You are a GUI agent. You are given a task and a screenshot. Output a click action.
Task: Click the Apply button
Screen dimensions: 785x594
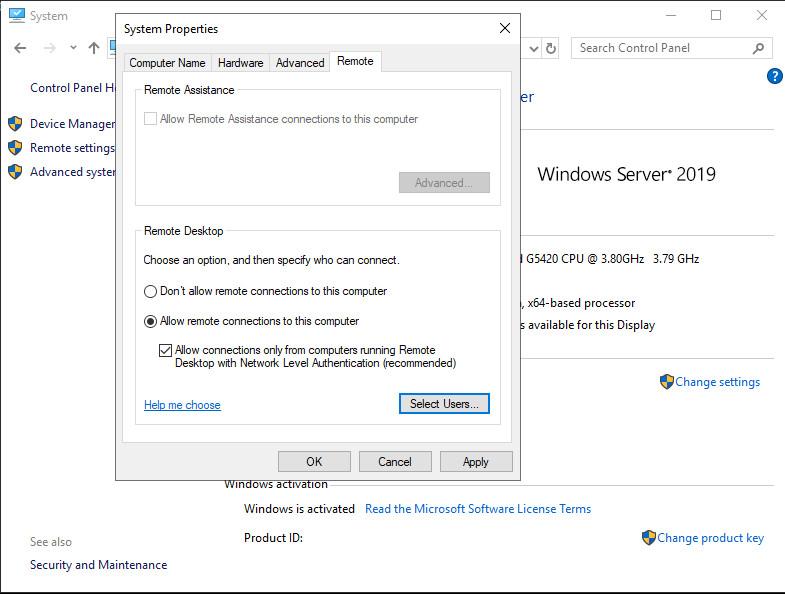coord(475,461)
